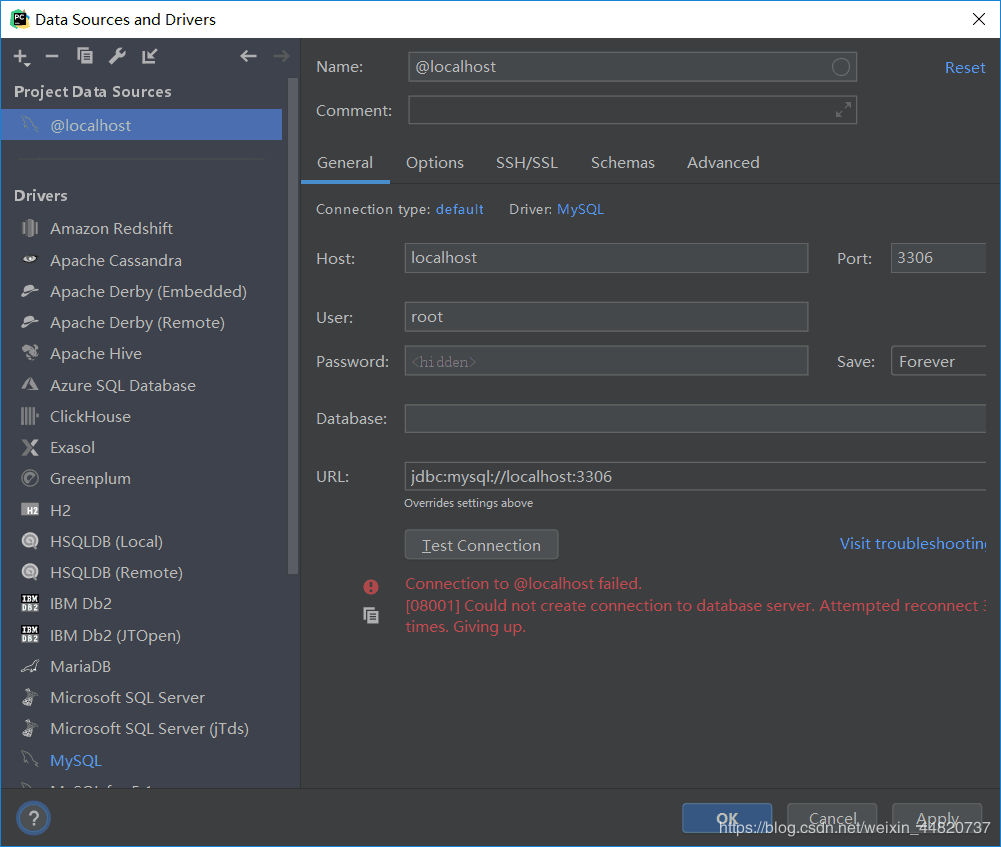This screenshot has height=847, width=1001.
Task: Click the PyCharm icon in title bar
Action: pyautogui.click(x=20, y=19)
